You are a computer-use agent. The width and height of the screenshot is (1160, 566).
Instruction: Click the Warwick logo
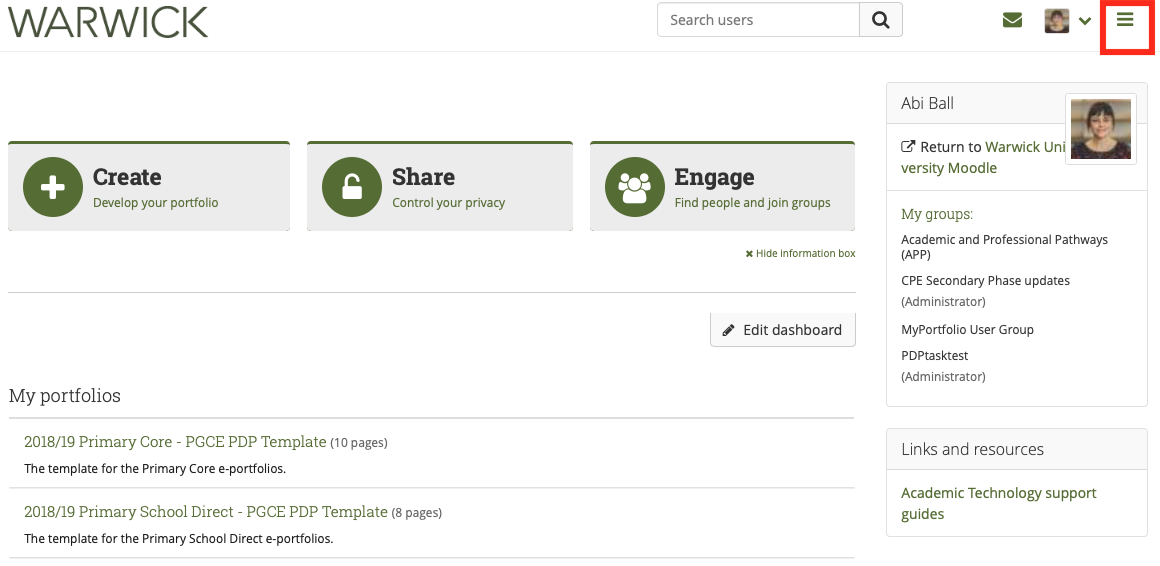coord(108,22)
